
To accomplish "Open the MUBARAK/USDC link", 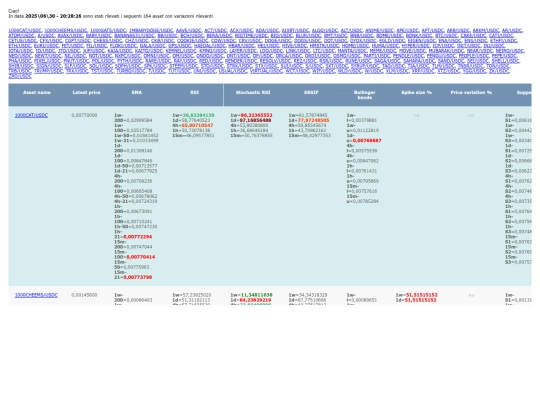I will [447, 51].
